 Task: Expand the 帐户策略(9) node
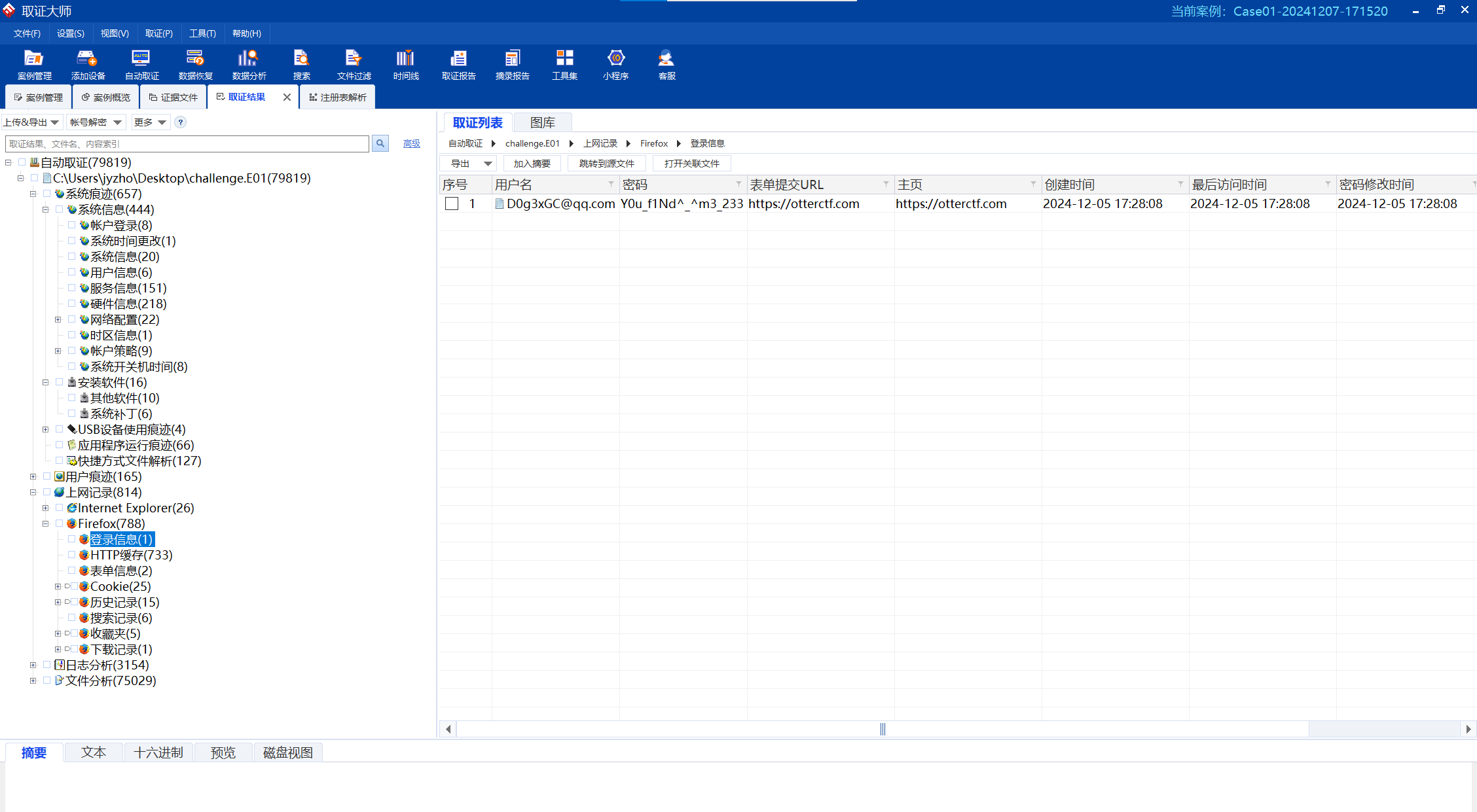pyautogui.click(x=58, y=351)
